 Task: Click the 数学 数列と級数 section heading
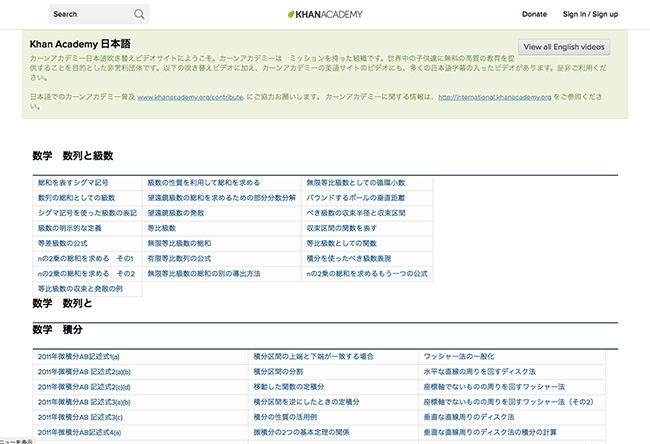tap(73, 156)
